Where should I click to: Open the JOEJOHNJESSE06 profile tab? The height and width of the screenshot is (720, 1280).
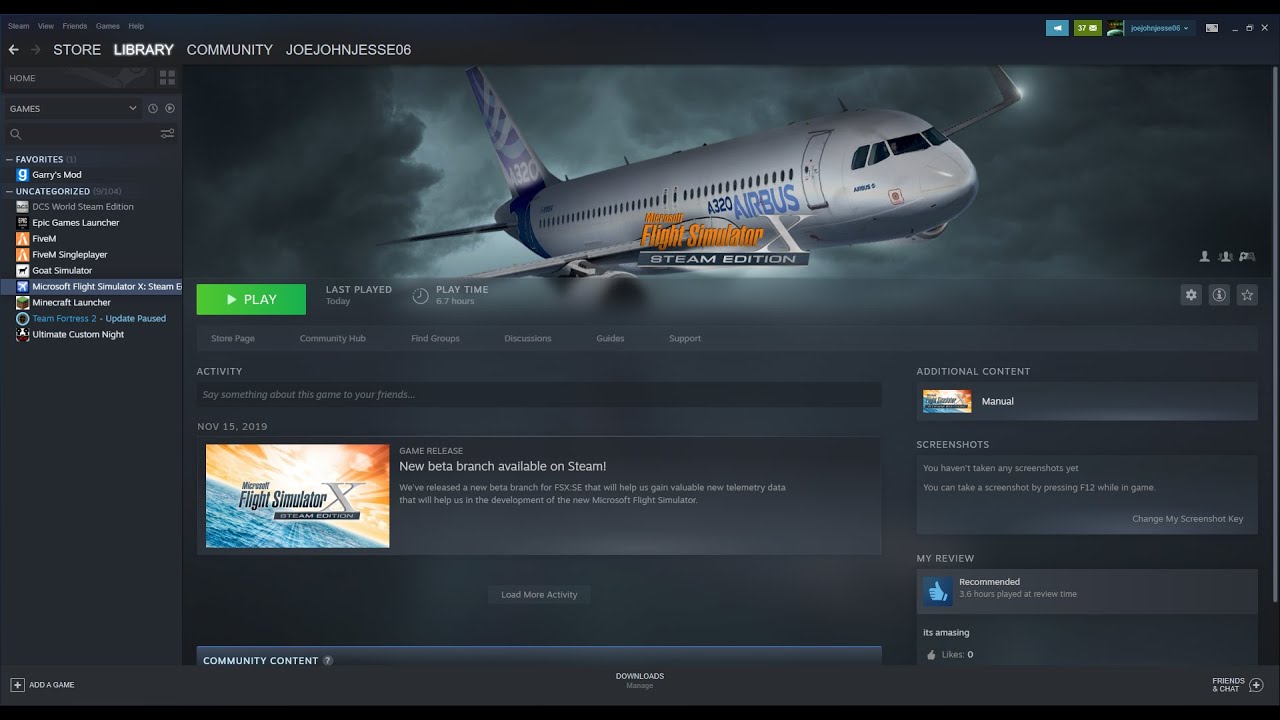click(x=348, y=49)
